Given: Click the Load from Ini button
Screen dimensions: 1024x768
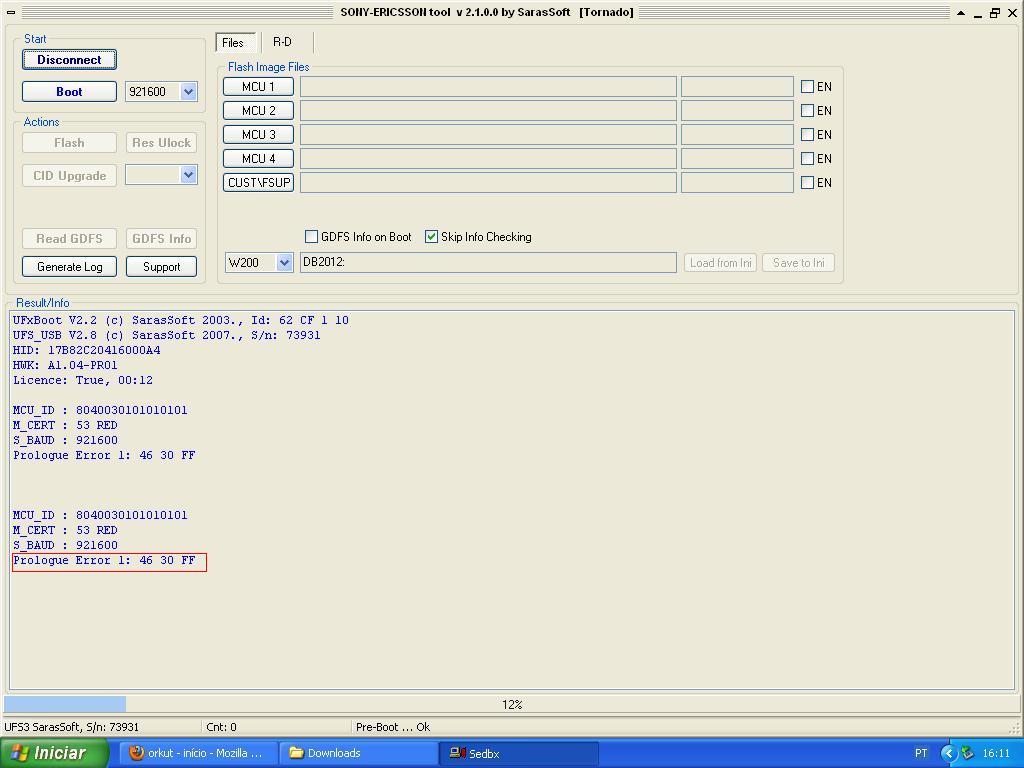Looking at the screenshot, I should 720,263.
